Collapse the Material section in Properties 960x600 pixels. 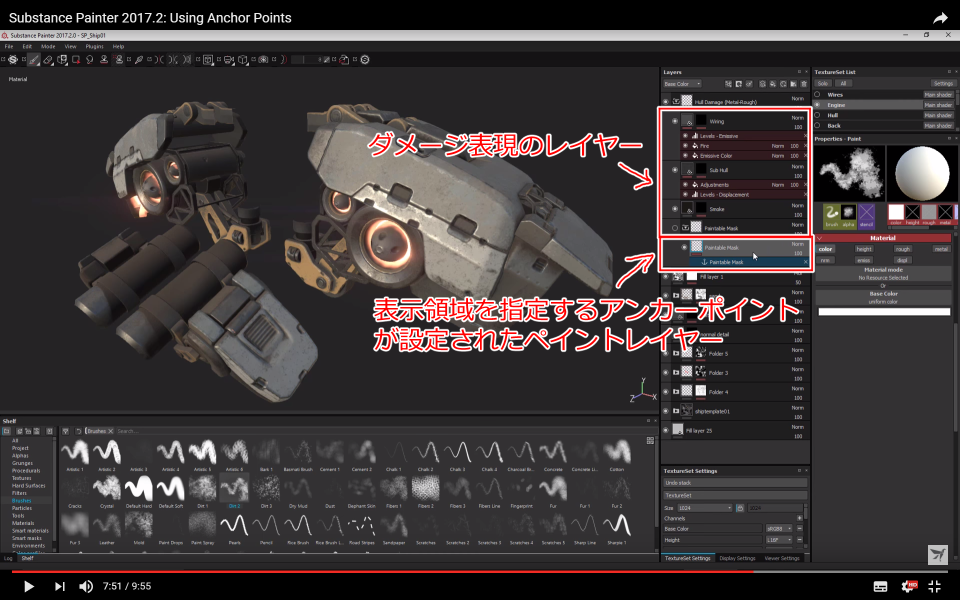point(820,238)
